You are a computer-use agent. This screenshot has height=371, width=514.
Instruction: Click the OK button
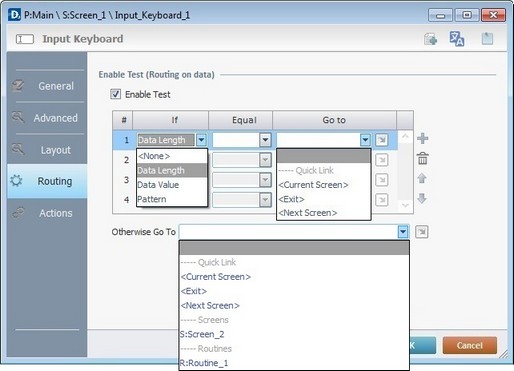(x=423, y=345)
